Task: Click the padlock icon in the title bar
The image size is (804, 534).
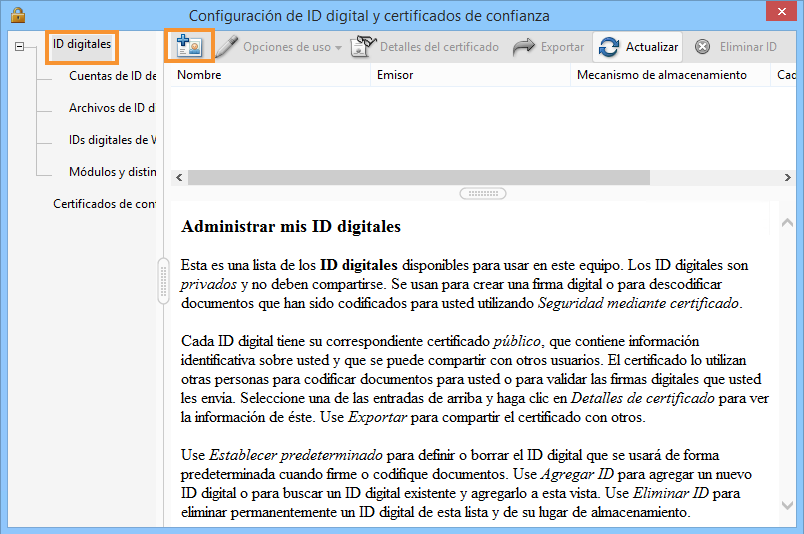Action: pyautogui.click(x=18, y=14)
